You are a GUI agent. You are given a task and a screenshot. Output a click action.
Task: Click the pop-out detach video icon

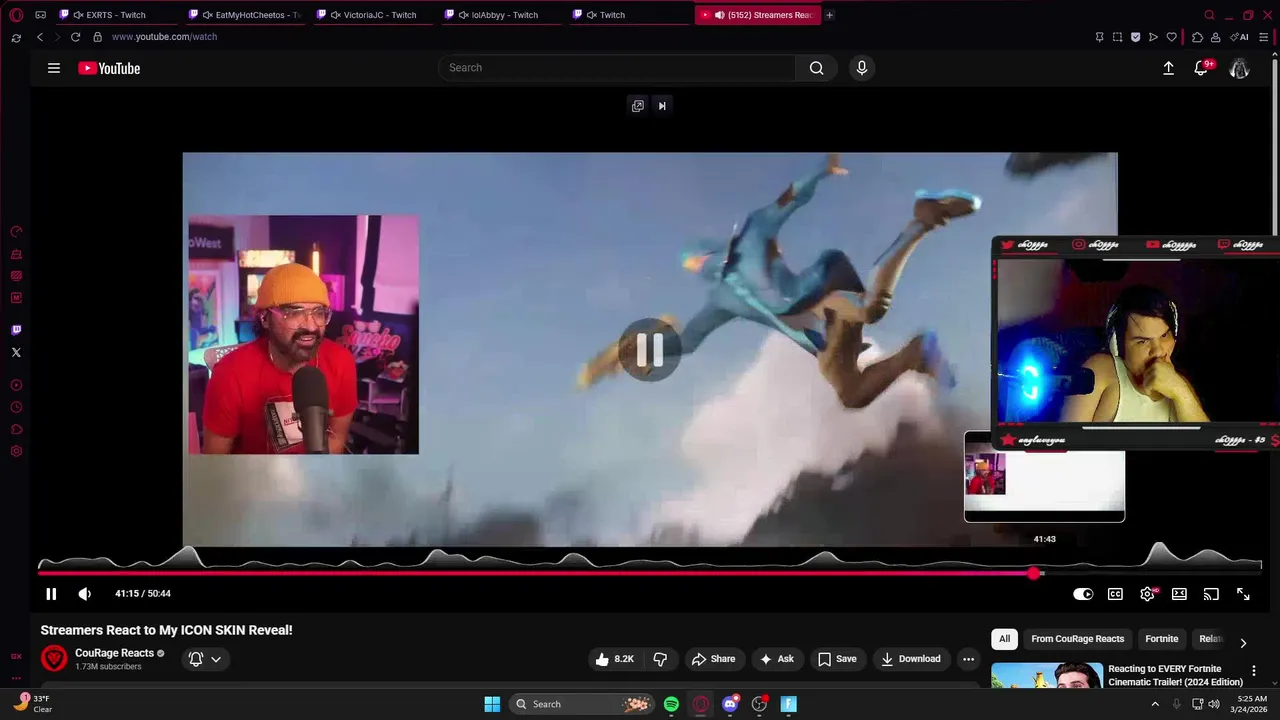click(x=638, y=106)
